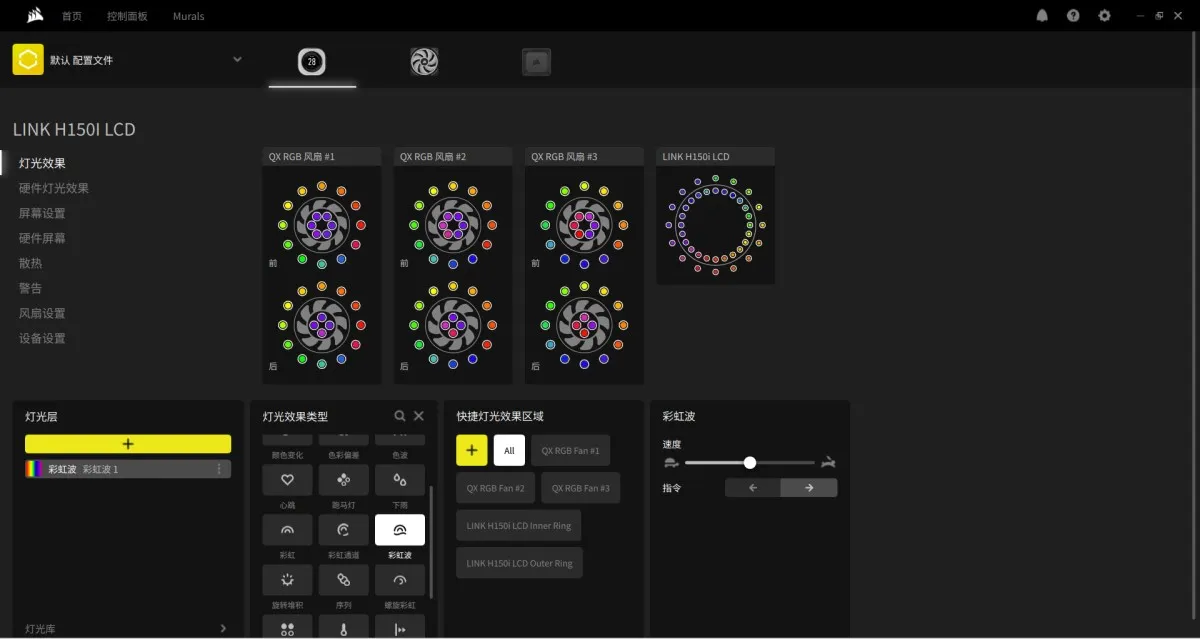Select the third device icon in device bar
This screenshot has width=1200, height=639.
[536, 62]
